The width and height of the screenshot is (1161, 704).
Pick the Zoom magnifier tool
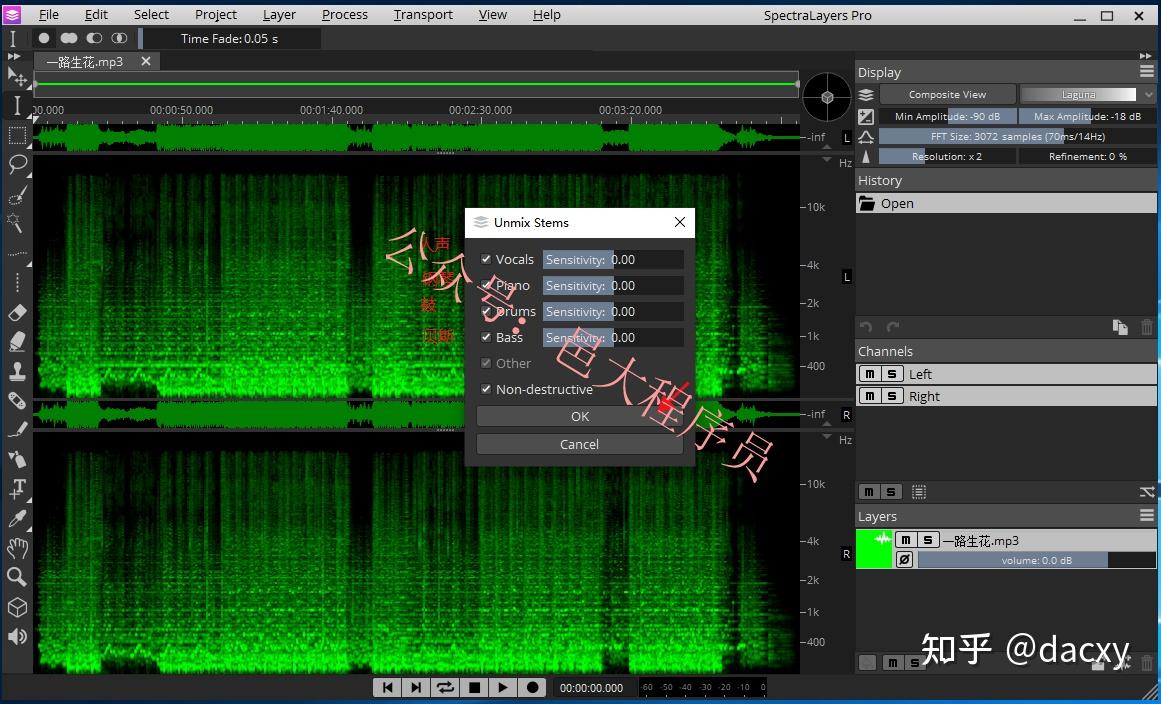coord(16,577)
